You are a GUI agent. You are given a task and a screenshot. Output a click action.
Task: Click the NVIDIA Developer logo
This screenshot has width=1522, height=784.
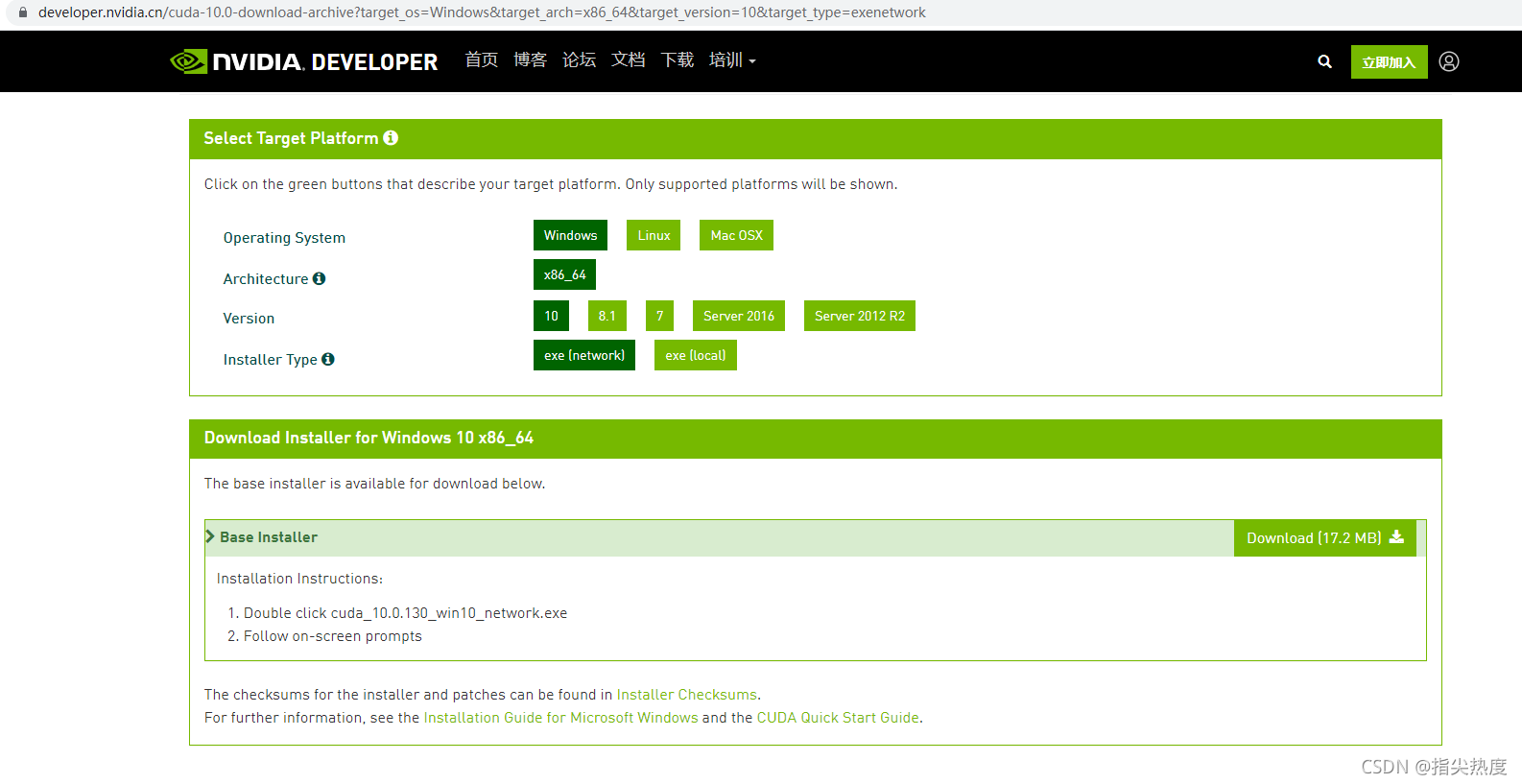(303, 61)
